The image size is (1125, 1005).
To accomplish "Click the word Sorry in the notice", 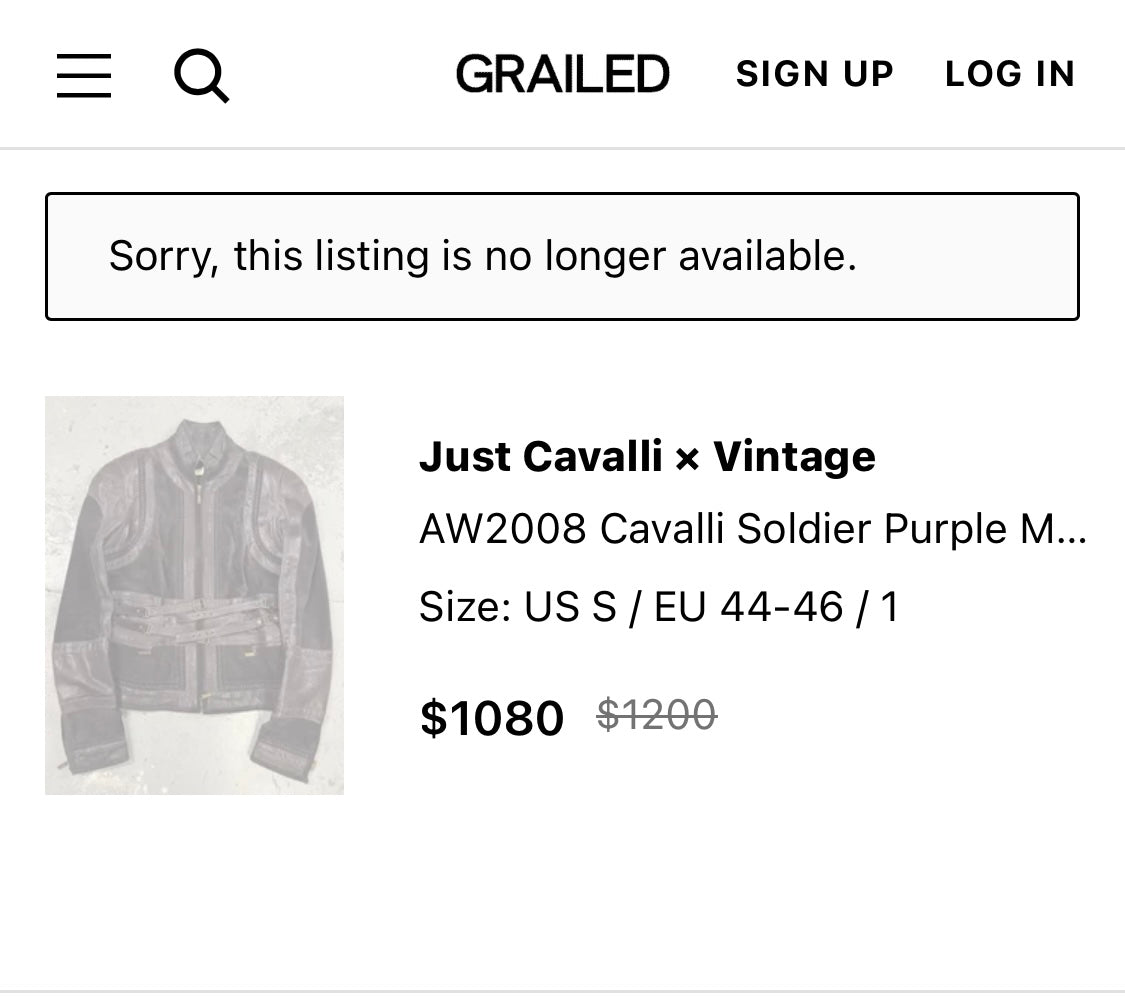I will click(163, 257).
